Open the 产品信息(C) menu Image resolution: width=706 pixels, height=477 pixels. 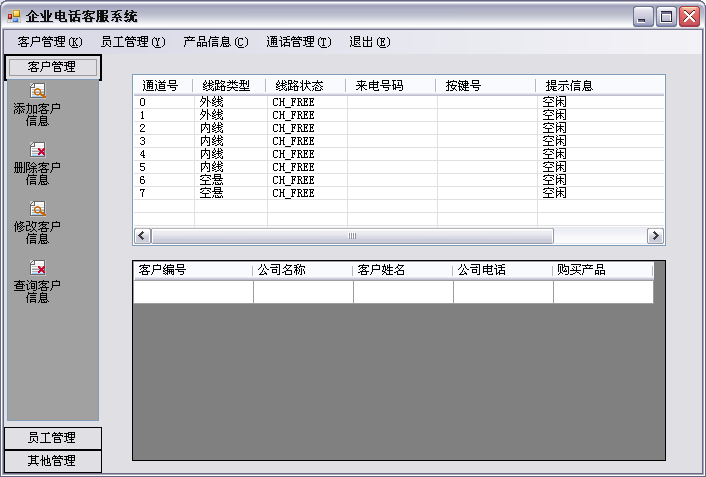(216, 42)
